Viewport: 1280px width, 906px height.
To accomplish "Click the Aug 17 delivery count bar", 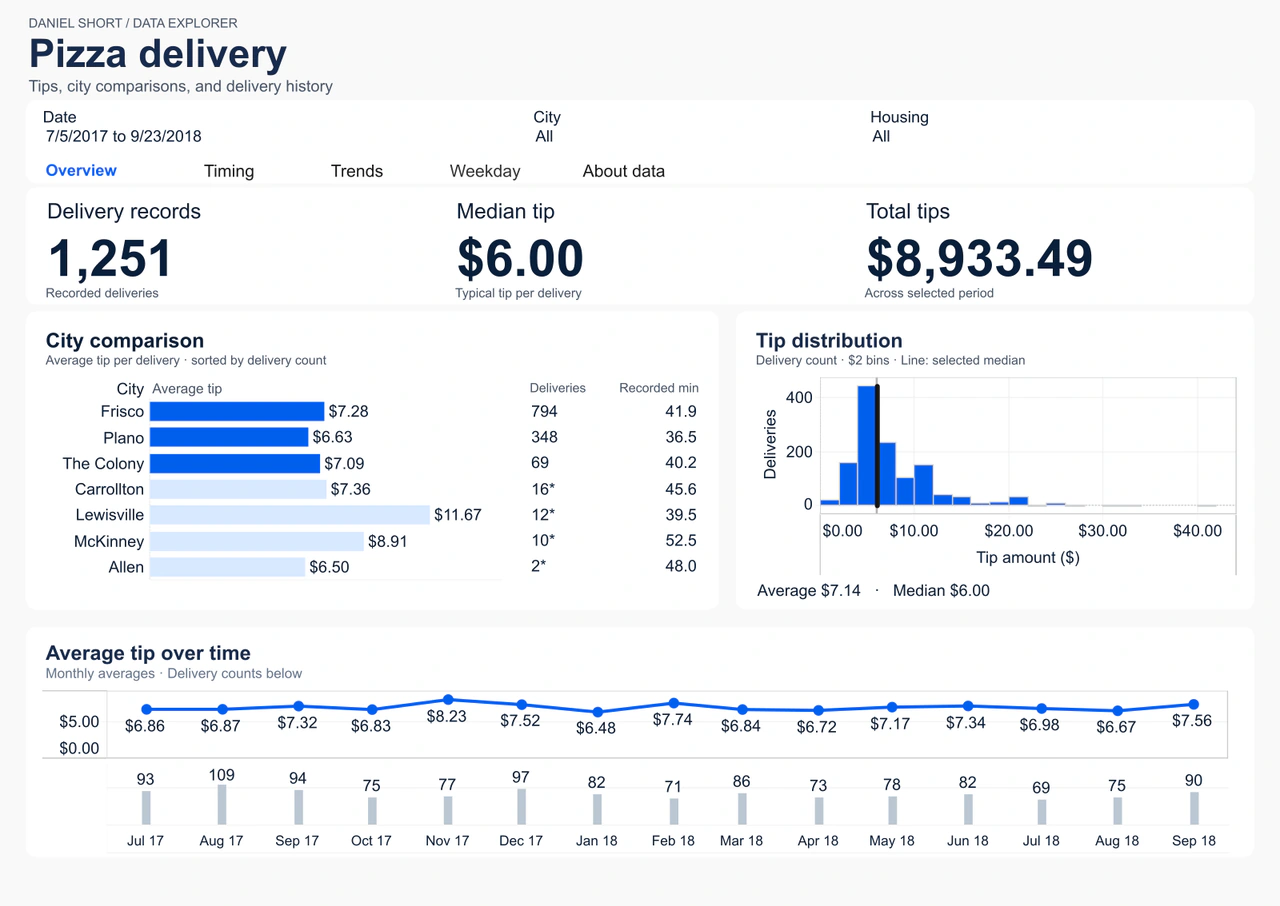I will coord(222,804).
